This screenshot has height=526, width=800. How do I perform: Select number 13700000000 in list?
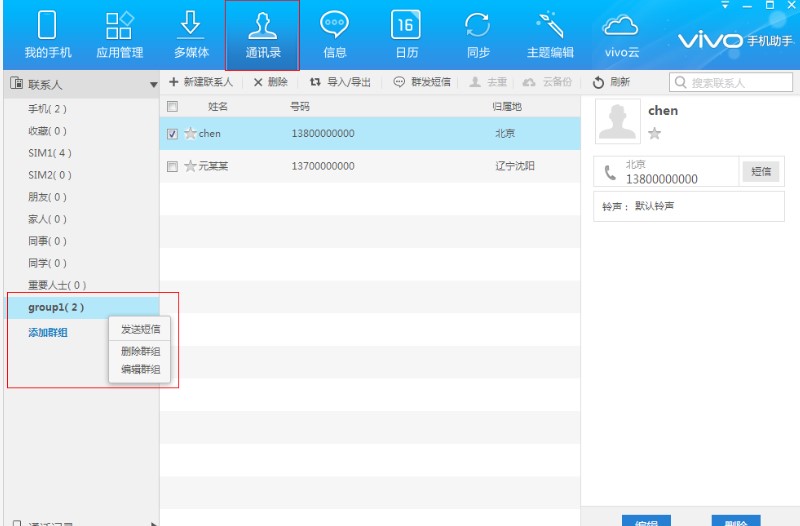pyautogui.click(x=323, y=166)
